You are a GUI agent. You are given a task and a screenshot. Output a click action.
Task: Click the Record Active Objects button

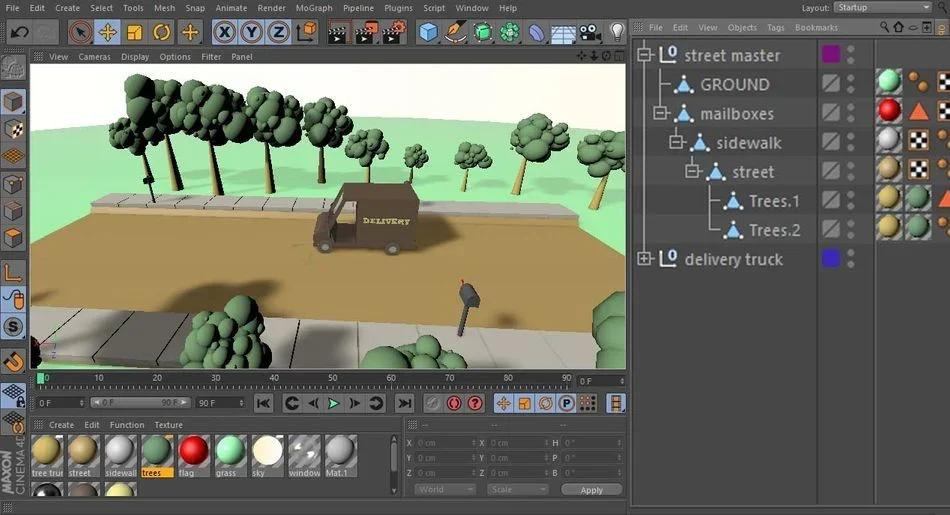(x=433, y=403)
